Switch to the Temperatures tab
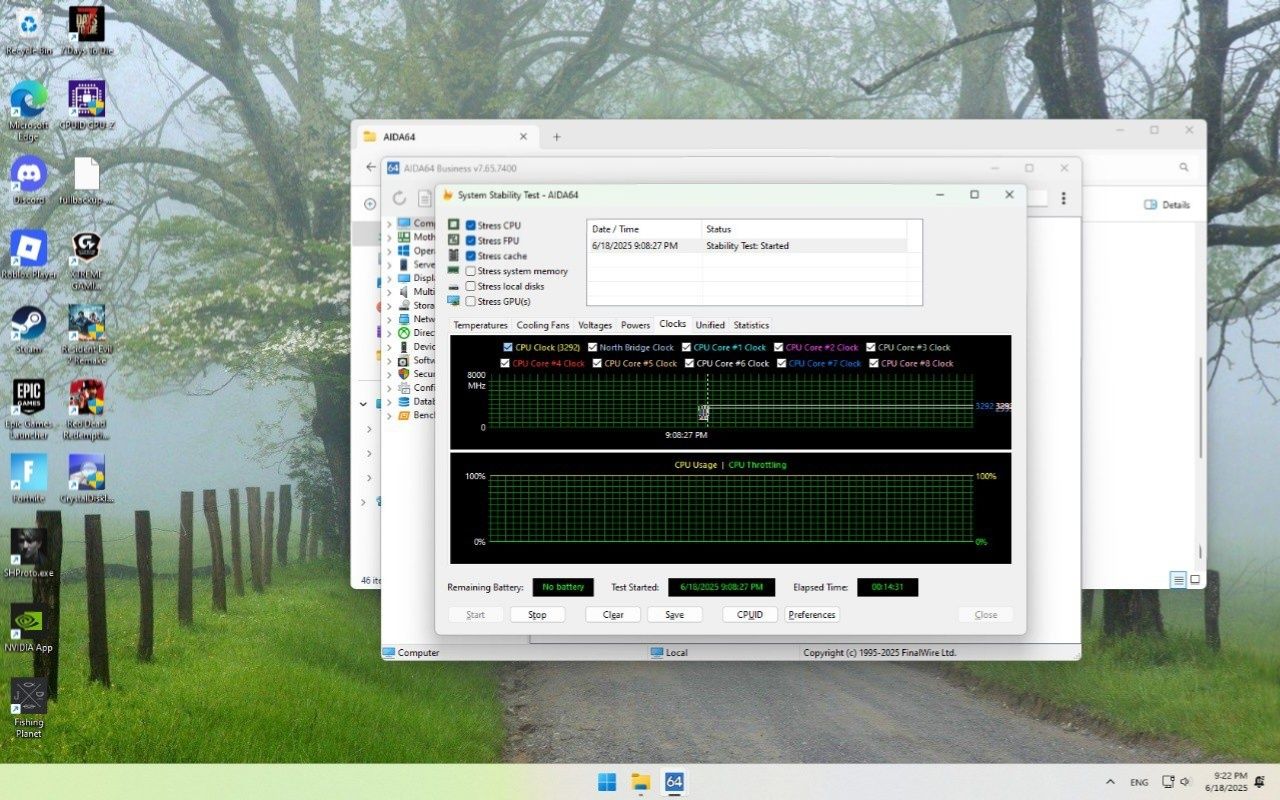The image size is (1280, 800). 480,325
